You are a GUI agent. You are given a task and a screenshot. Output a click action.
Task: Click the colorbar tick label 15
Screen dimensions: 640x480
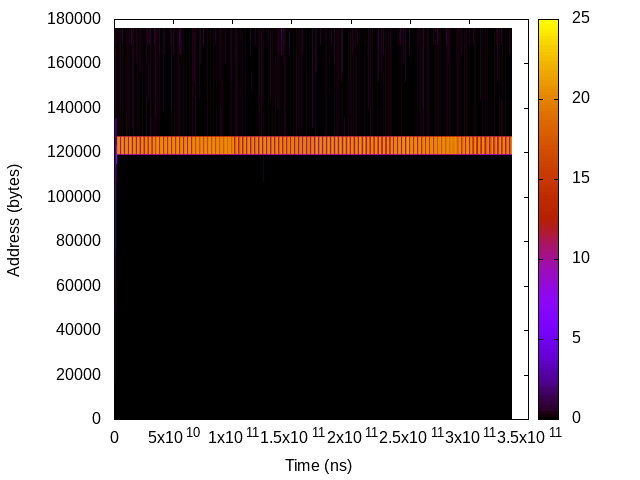[x=581, y=178]
